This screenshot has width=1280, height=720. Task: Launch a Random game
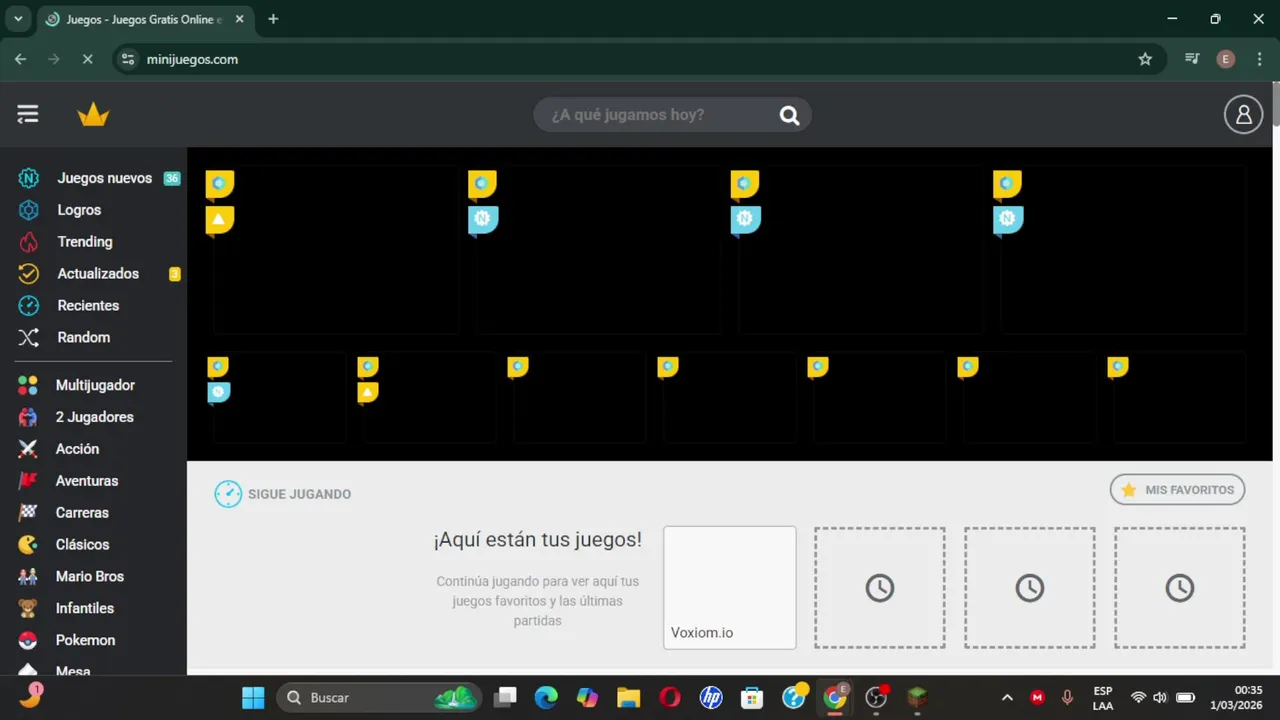[84, 338]
